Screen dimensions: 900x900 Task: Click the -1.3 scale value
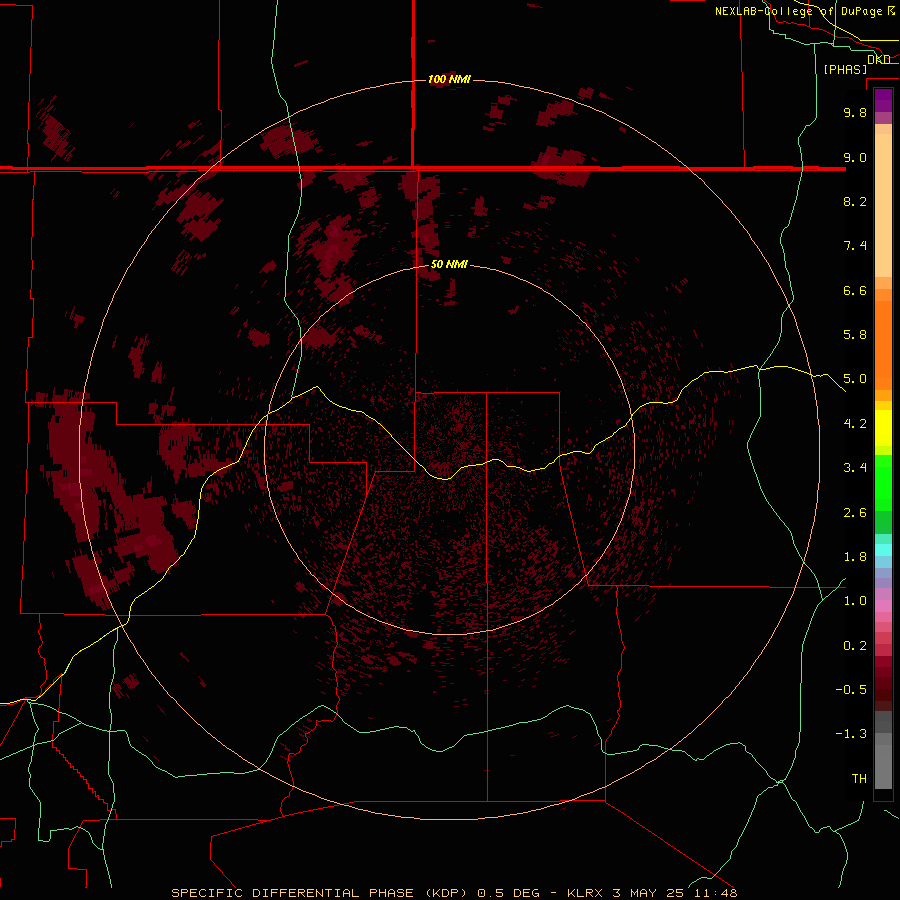[x=851, y=734]
